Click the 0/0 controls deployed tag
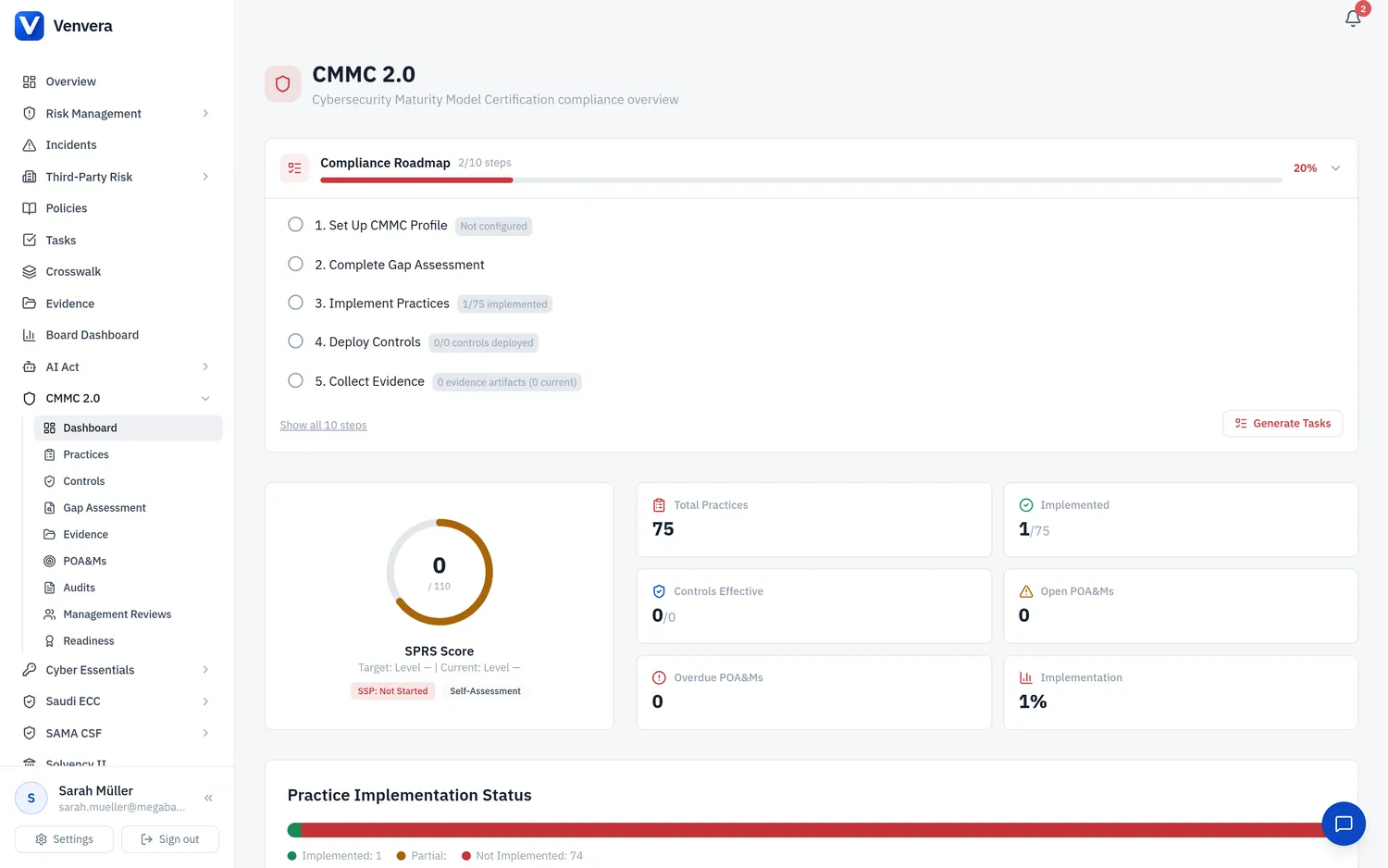The height and width of the screenshot is (868, 1388). [484, 342]
